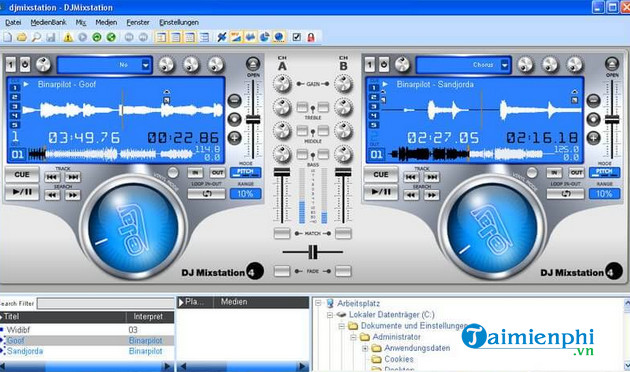Click next track button on deck A
This screenshot has height=372, width=630.
pyautogui.click(x=73, y=177)
